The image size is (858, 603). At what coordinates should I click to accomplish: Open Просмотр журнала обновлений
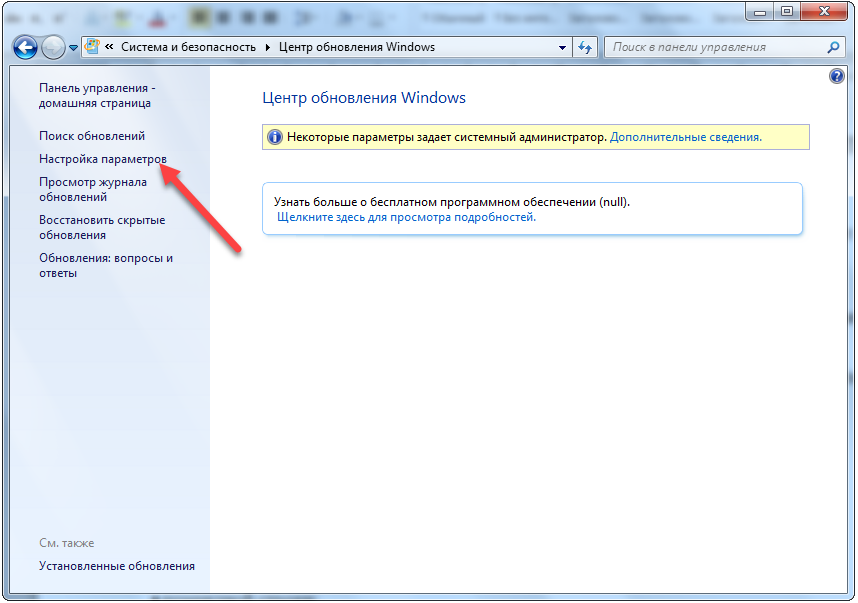93,189
